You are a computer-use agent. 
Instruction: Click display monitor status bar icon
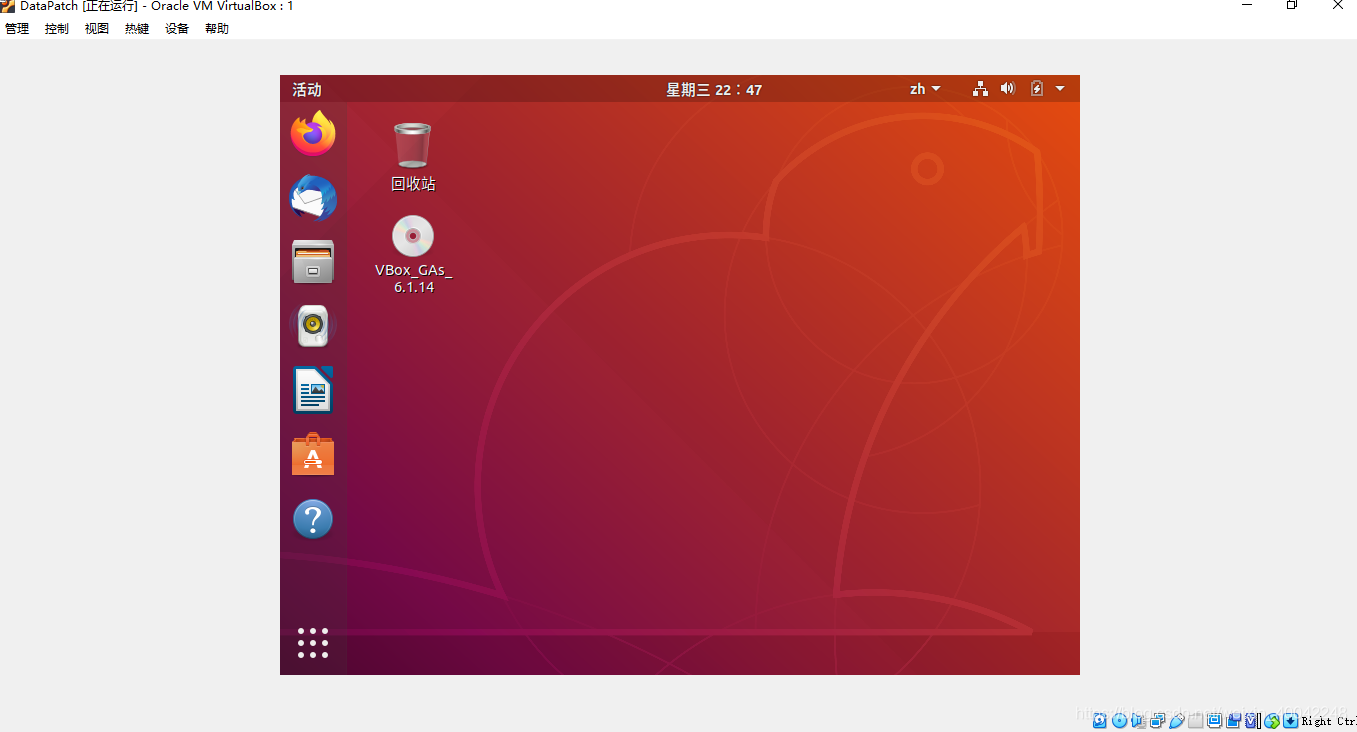point(1214,720)
